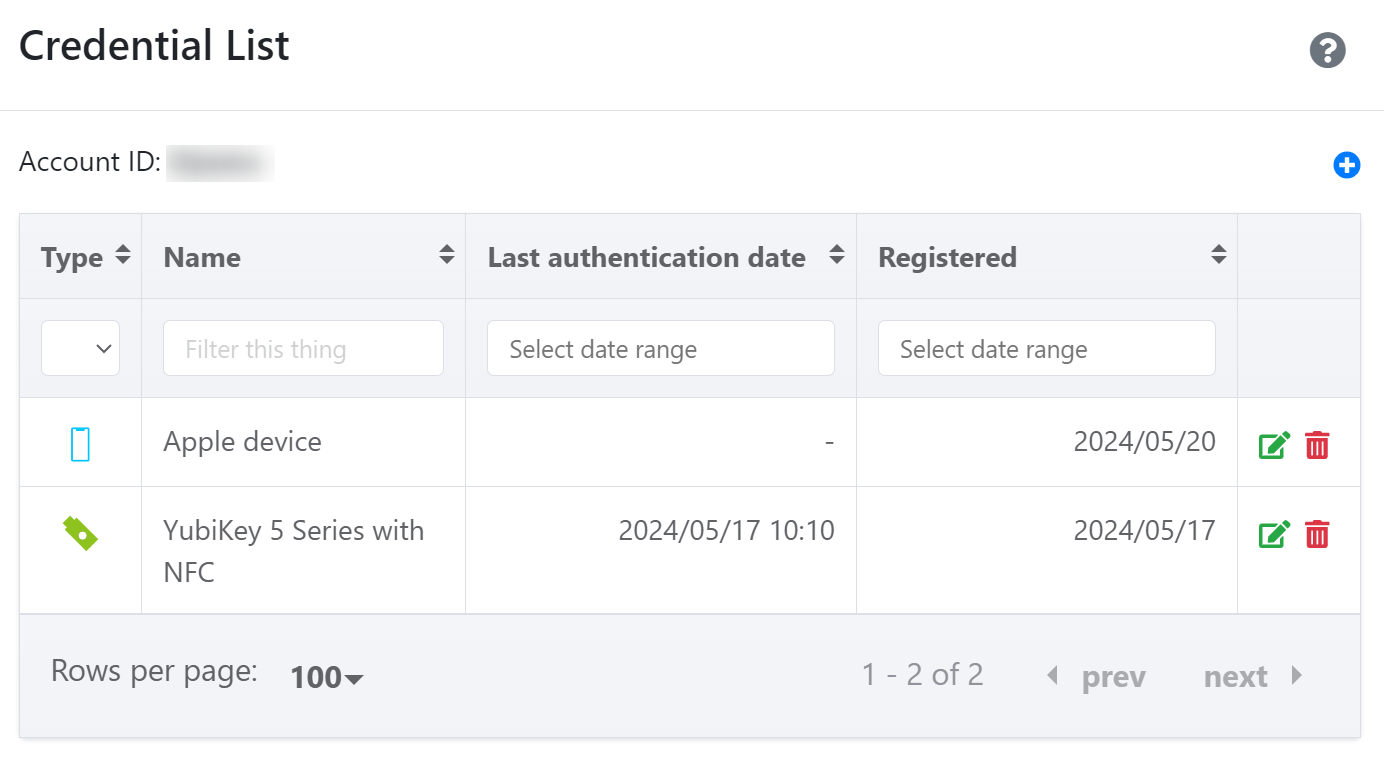Open Registered date range picker

(x=1046, y=348)
